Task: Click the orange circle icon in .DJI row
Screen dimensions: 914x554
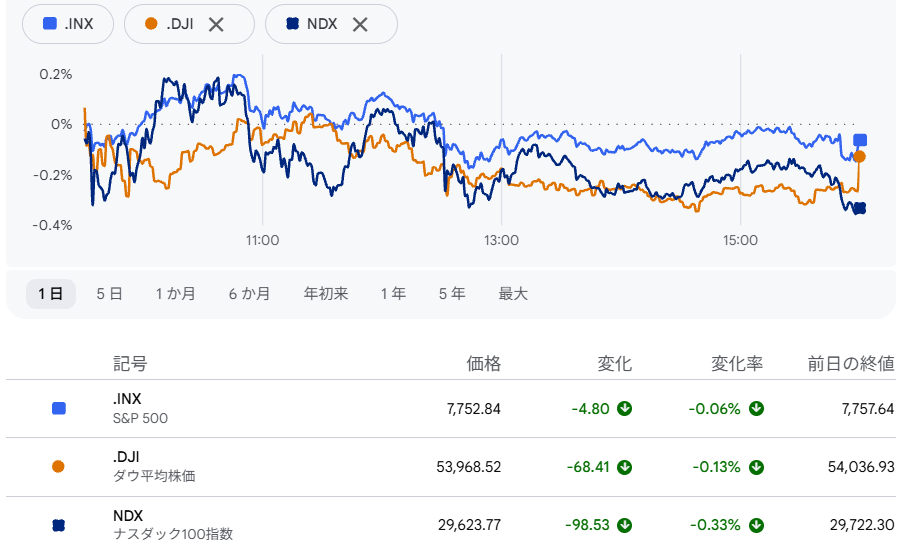Action: pyautogui.click(x=58, y=467)
